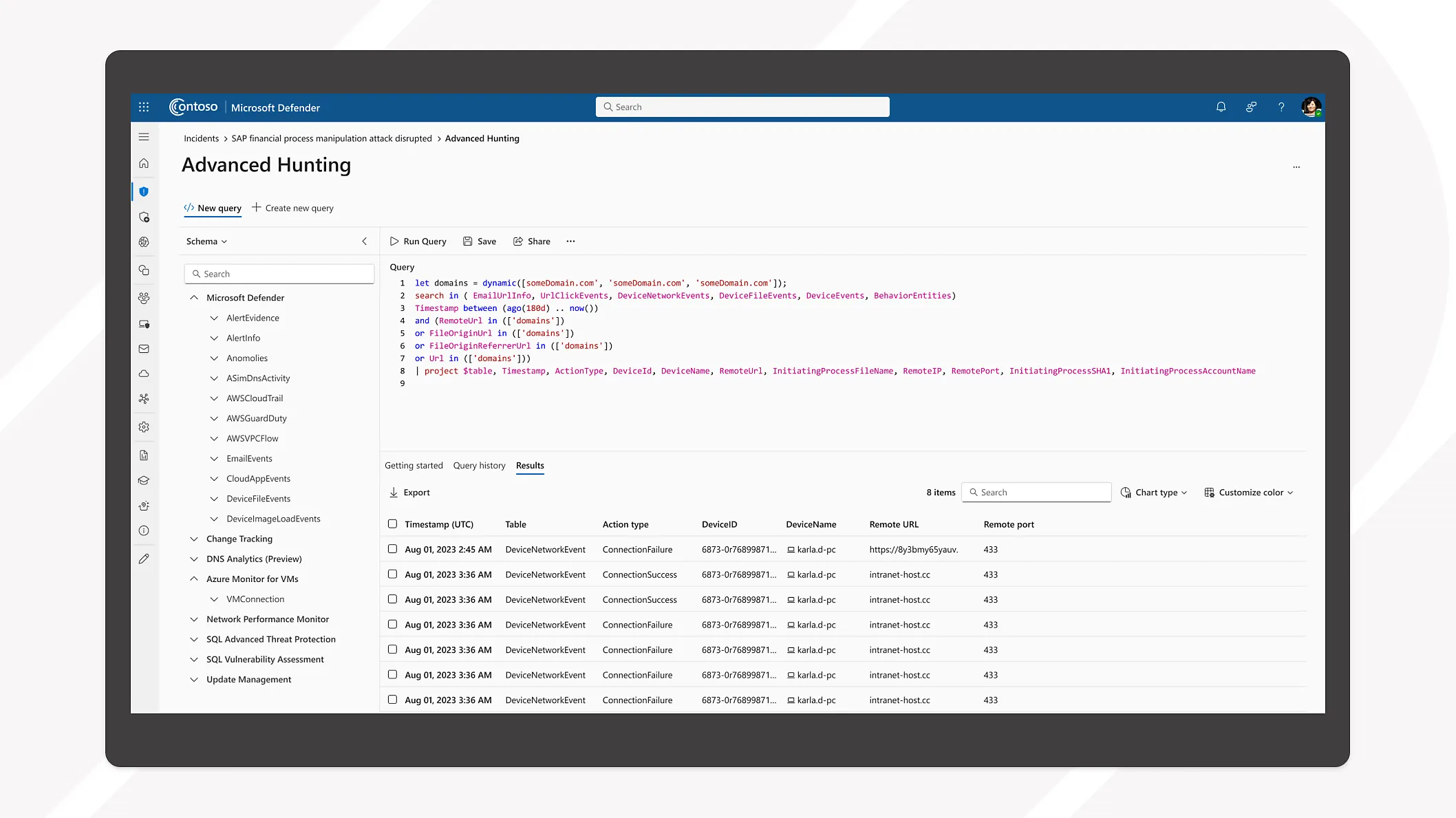Switch to the Query history tab
Screen dimensions: 1456x818
[479, 466]
